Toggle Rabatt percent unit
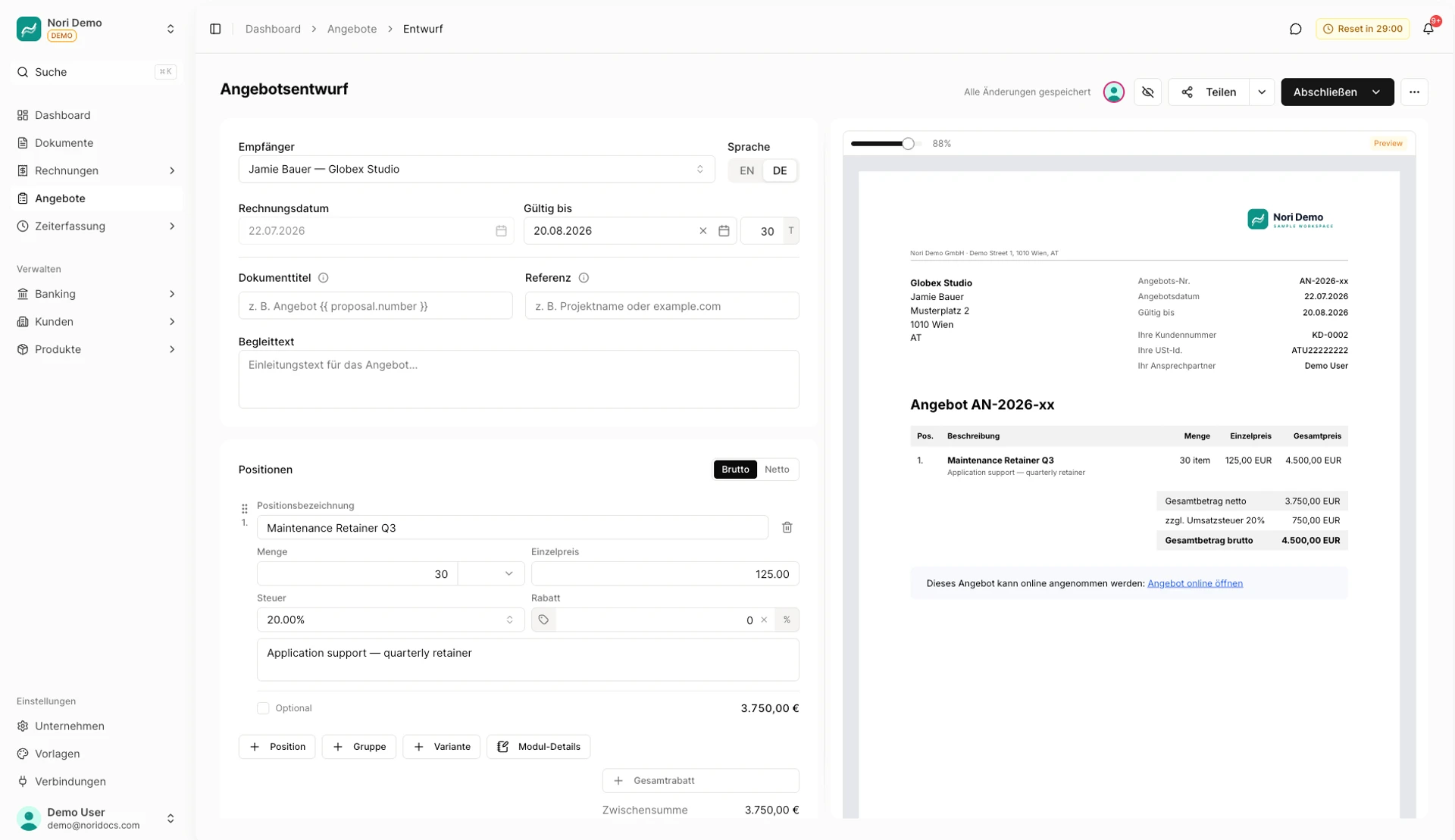Screen dimensions: 1455x840 click(x=787, y=620)
